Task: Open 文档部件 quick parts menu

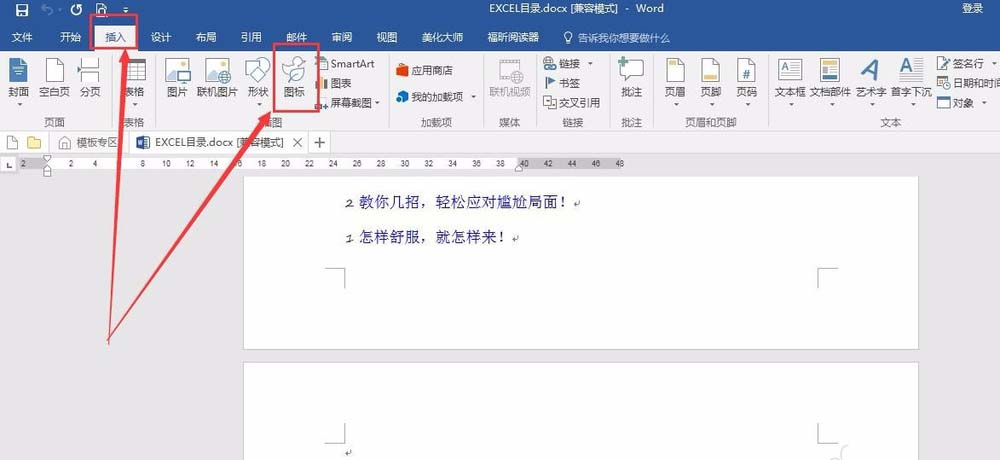Action: (830, 82)
